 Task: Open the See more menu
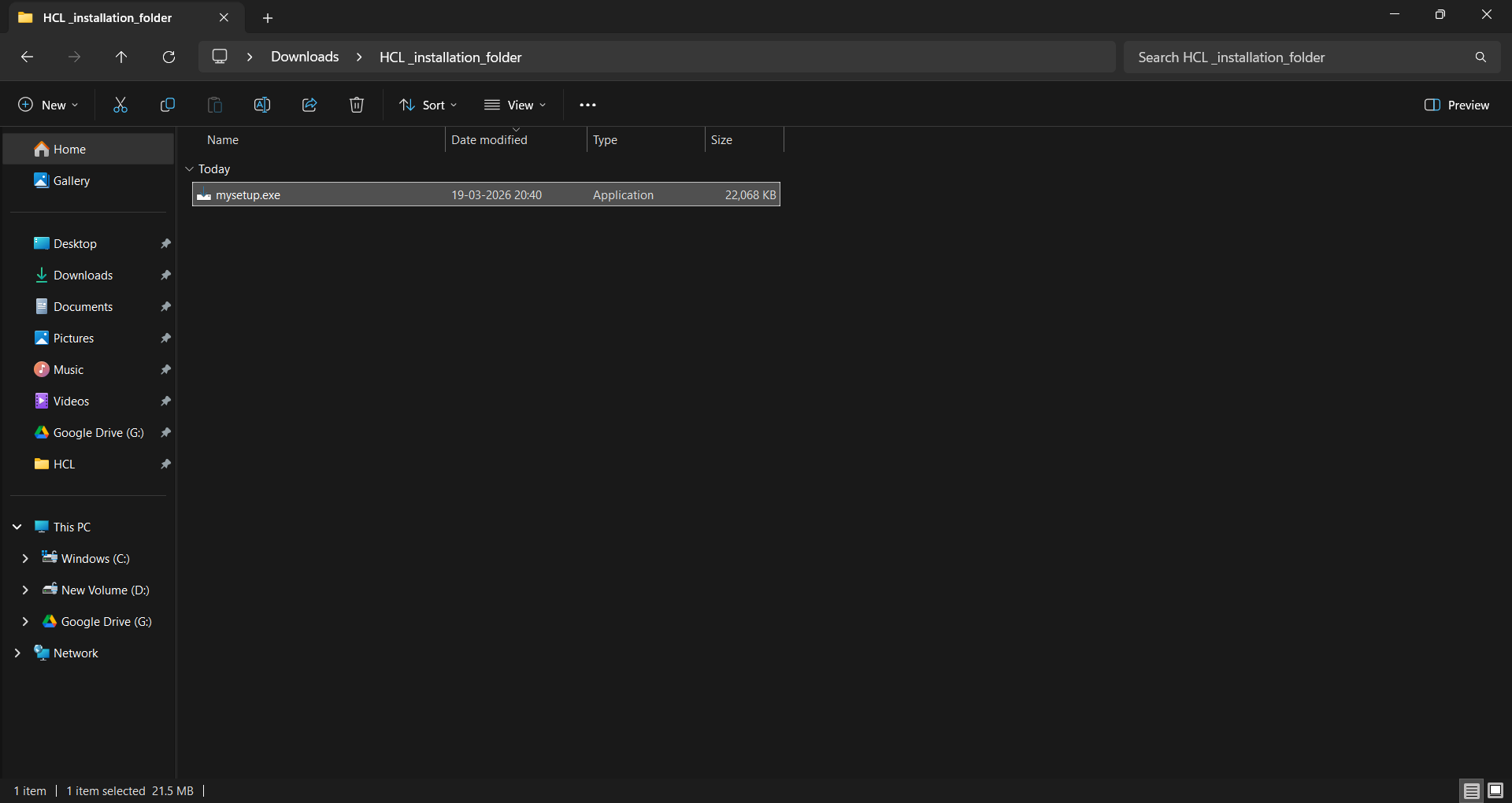point(587,104)
